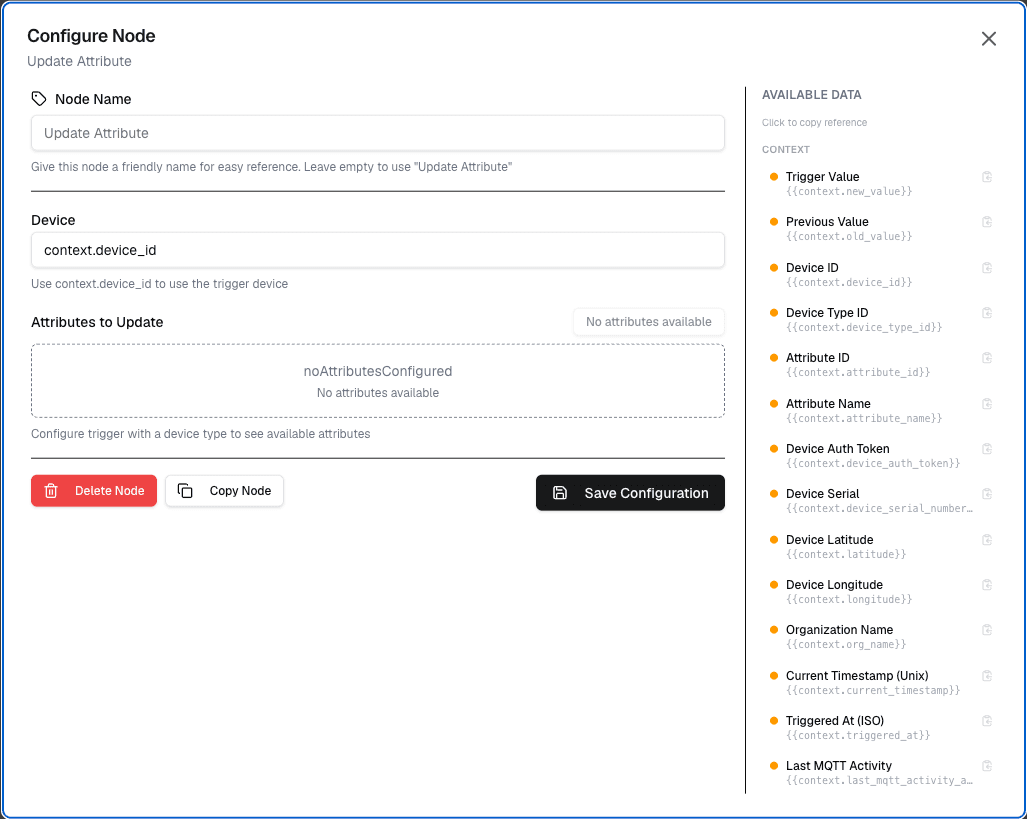Copy the Organization Name reference icon
Screen dimensions: 1027x819
point(987,630)
